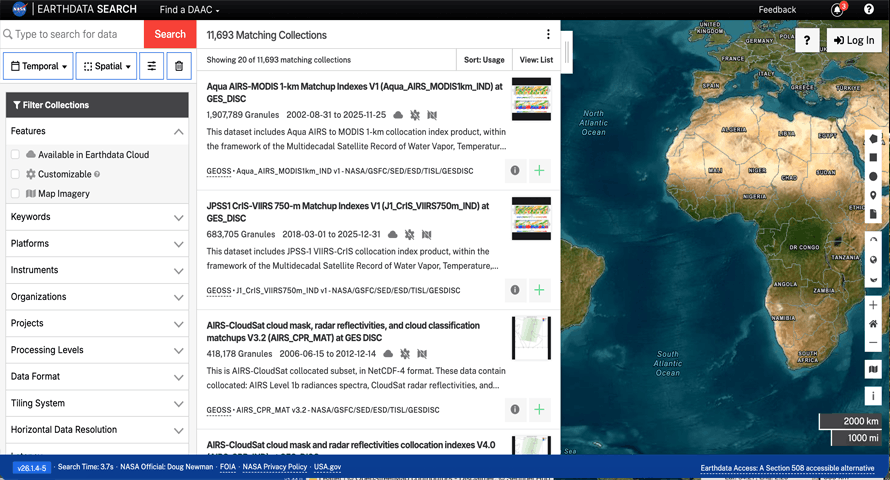Viewport: 890px width, 480px height.
Task: Expand the Platforms filter section
Action: click(97, 243)
